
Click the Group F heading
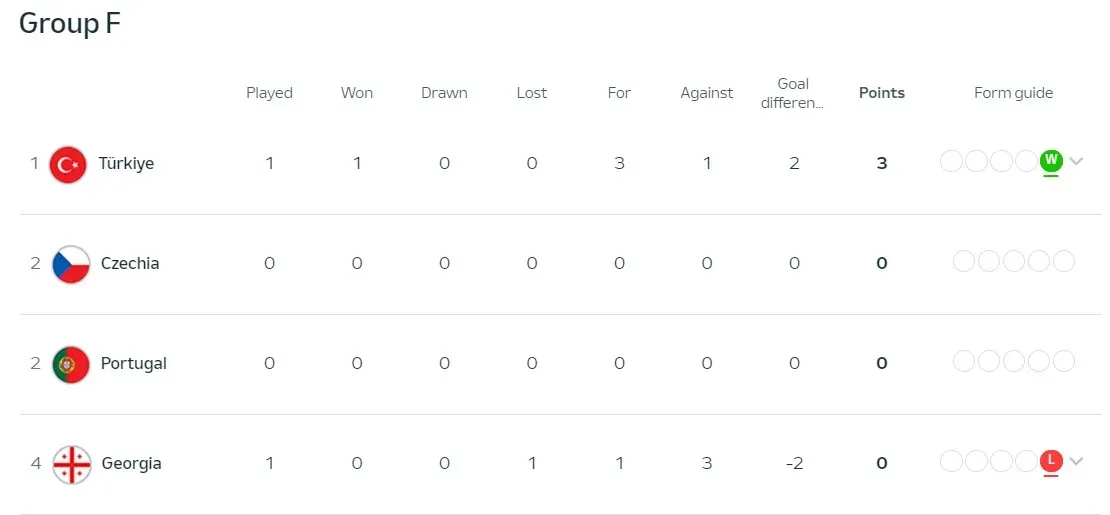(x=70, y=24)
